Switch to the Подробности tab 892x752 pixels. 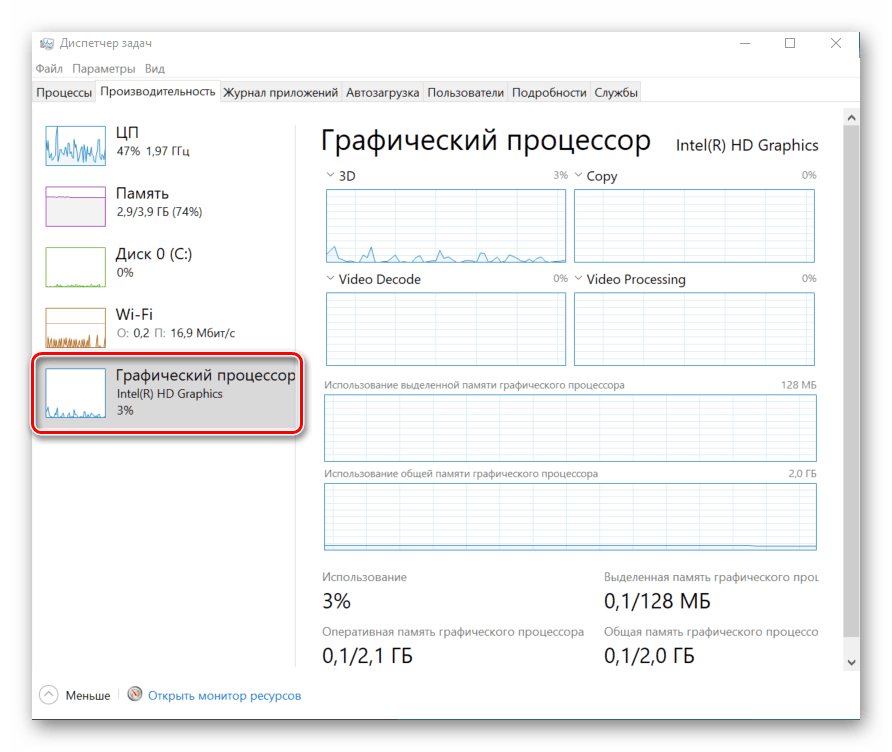click(x=549, y=93)
